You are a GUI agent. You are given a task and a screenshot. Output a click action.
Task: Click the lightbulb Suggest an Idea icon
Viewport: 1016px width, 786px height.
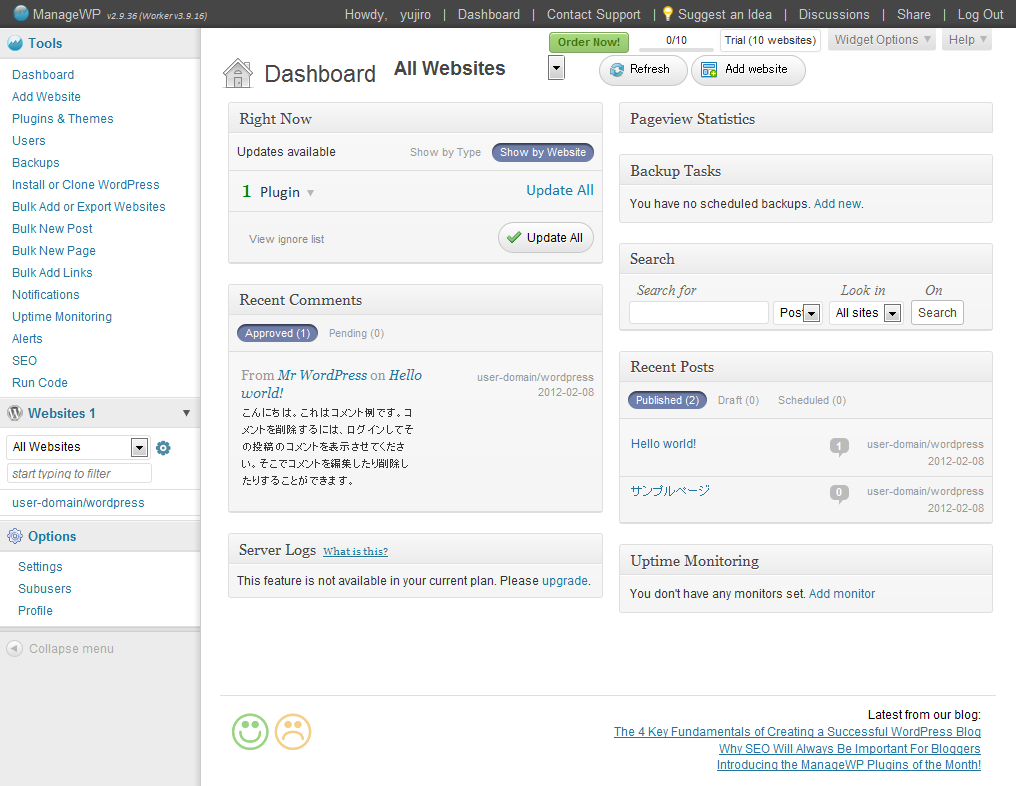[x=667, y=14]
